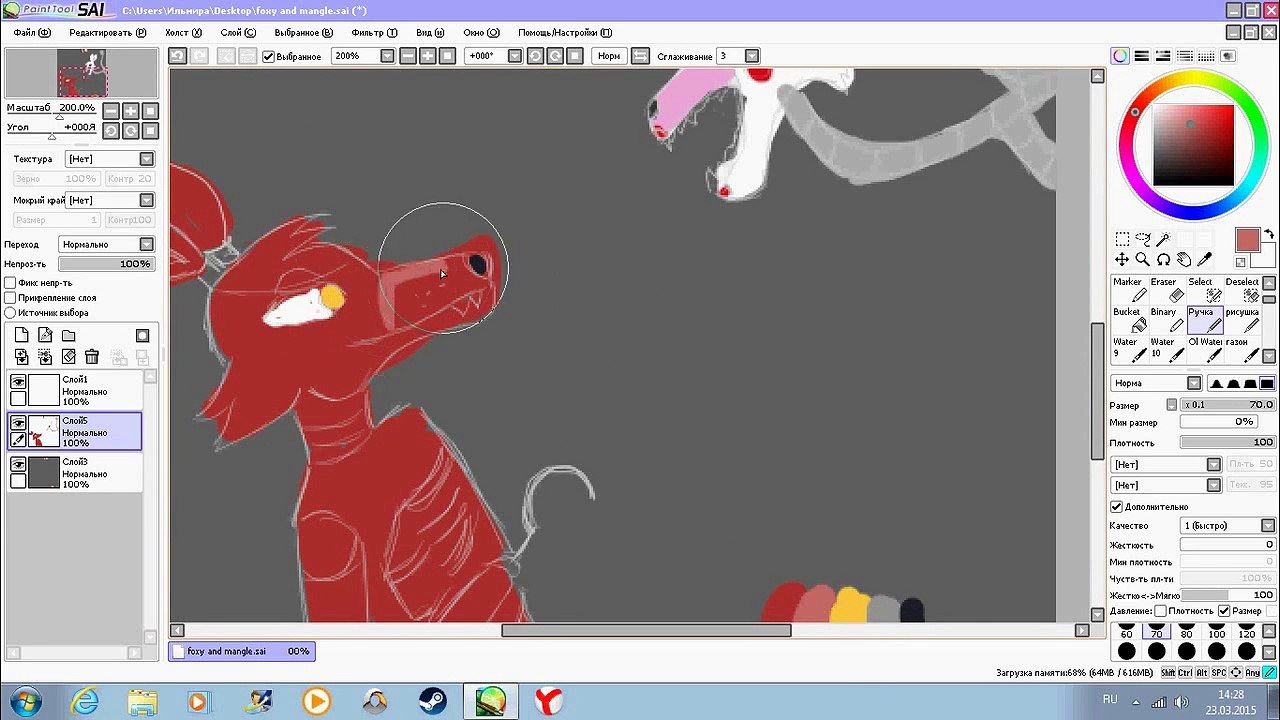Create a new linework layer

pos(45,335)
